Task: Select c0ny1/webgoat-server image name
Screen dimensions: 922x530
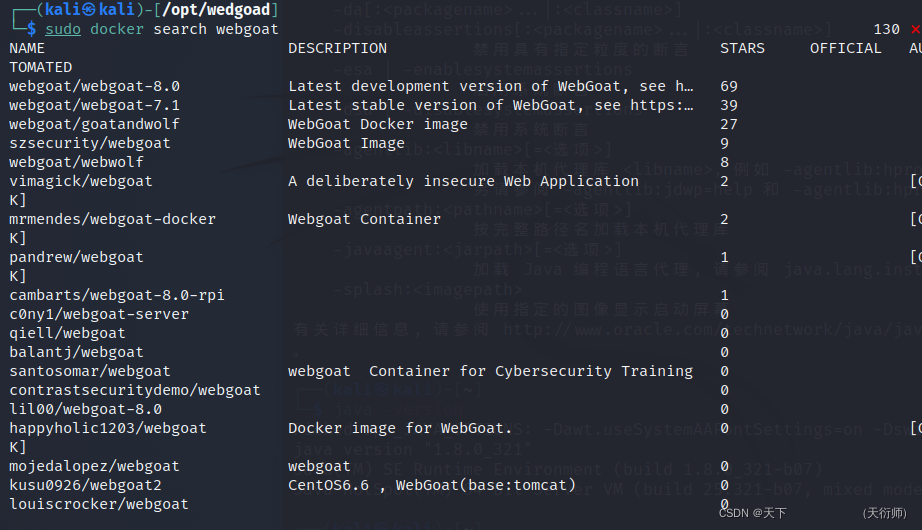Action: click(x=99, y=314)
